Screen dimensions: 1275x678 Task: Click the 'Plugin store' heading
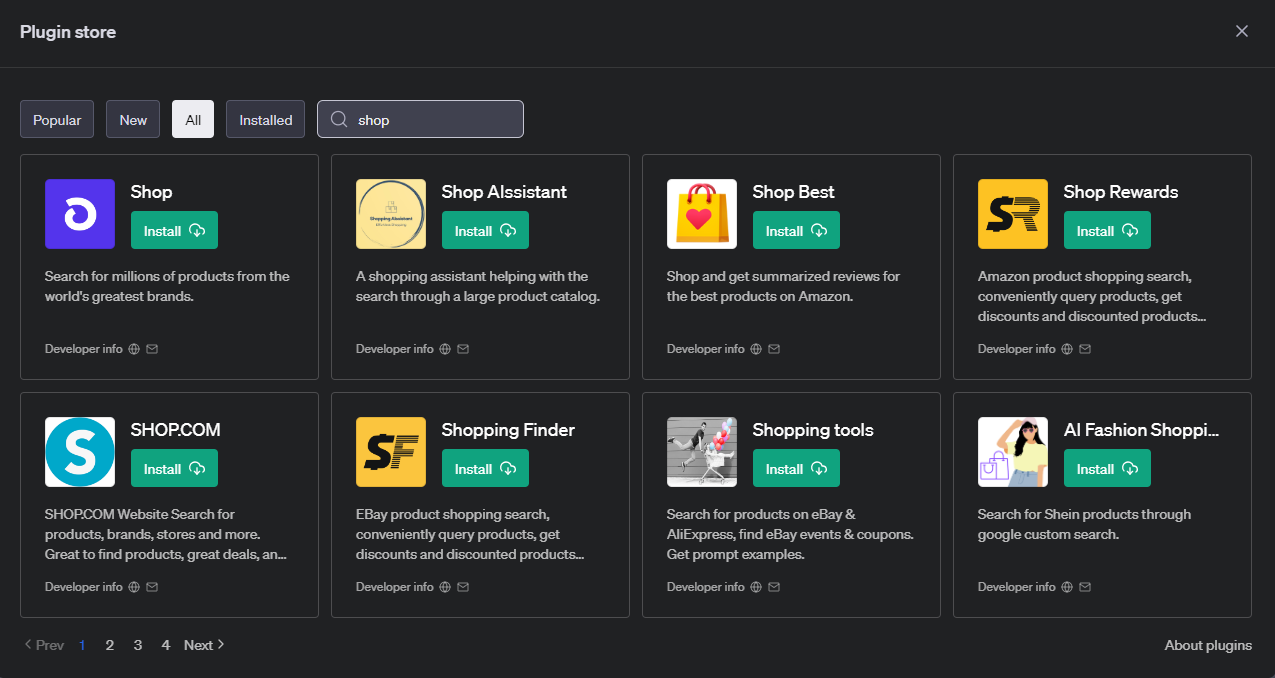click(x=68, y=32)
